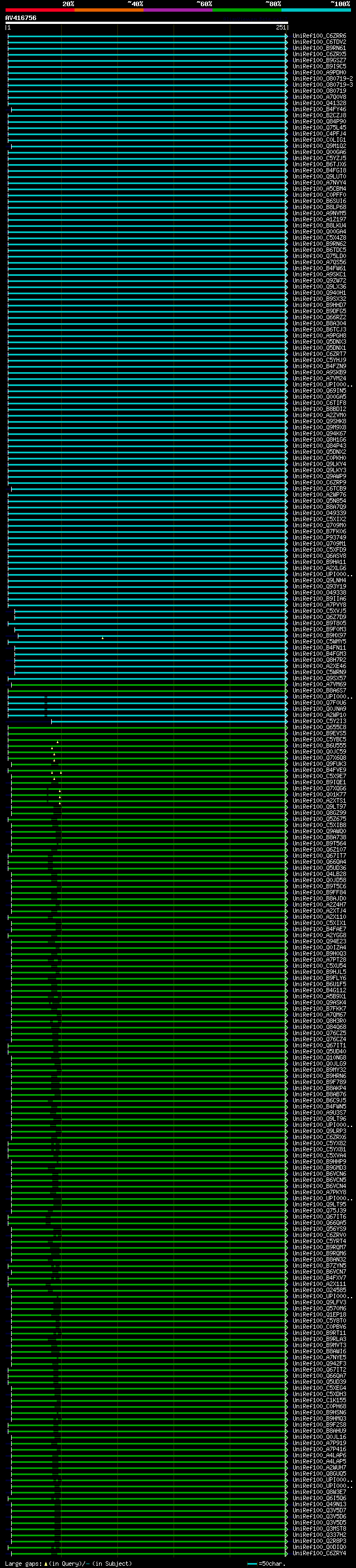Open hit UniRef100_Q9SX57
The image size is (356, 1568).
click(x=319, y=678)
